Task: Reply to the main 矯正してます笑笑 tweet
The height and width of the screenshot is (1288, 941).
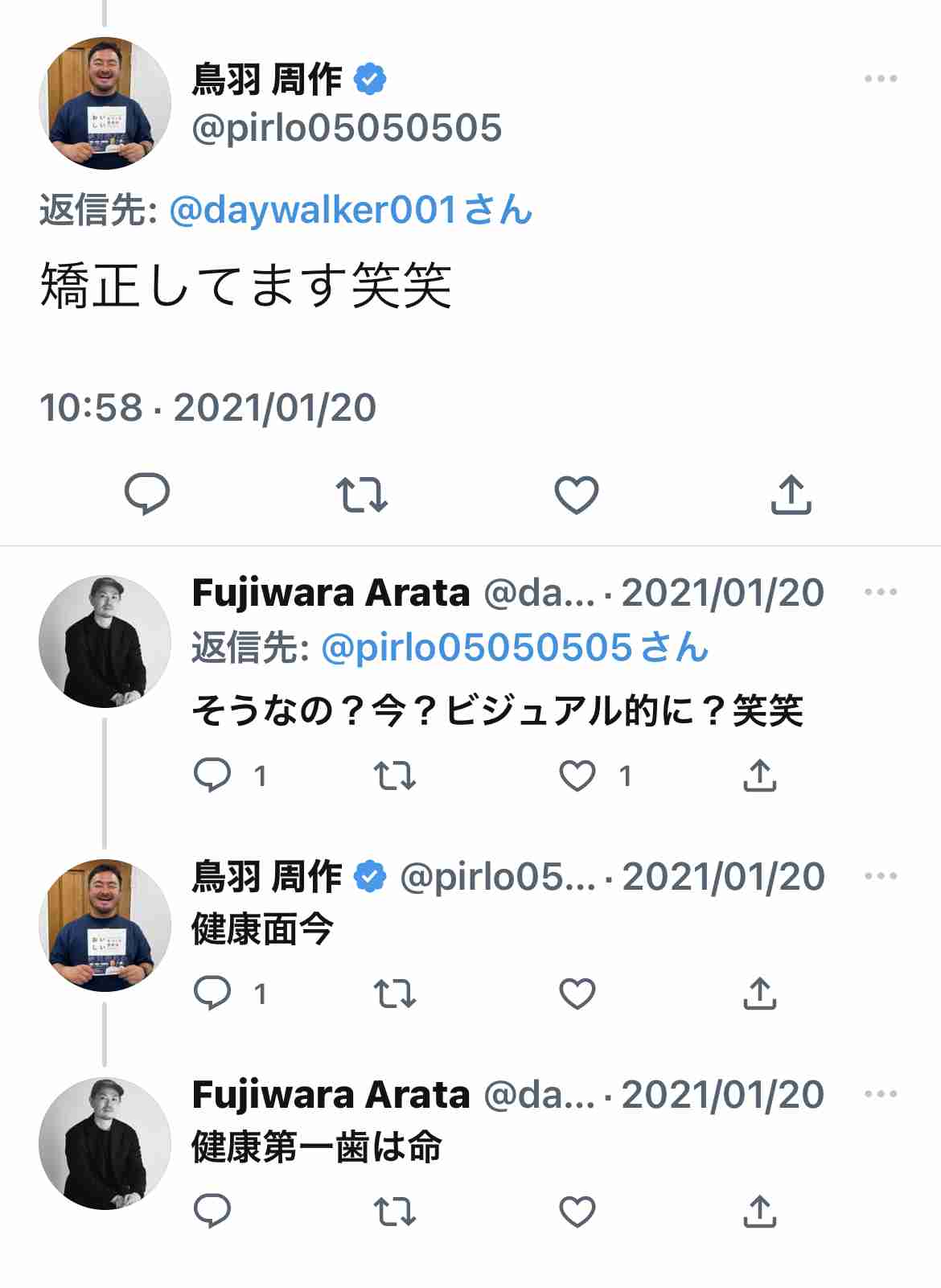Action: 147,494
